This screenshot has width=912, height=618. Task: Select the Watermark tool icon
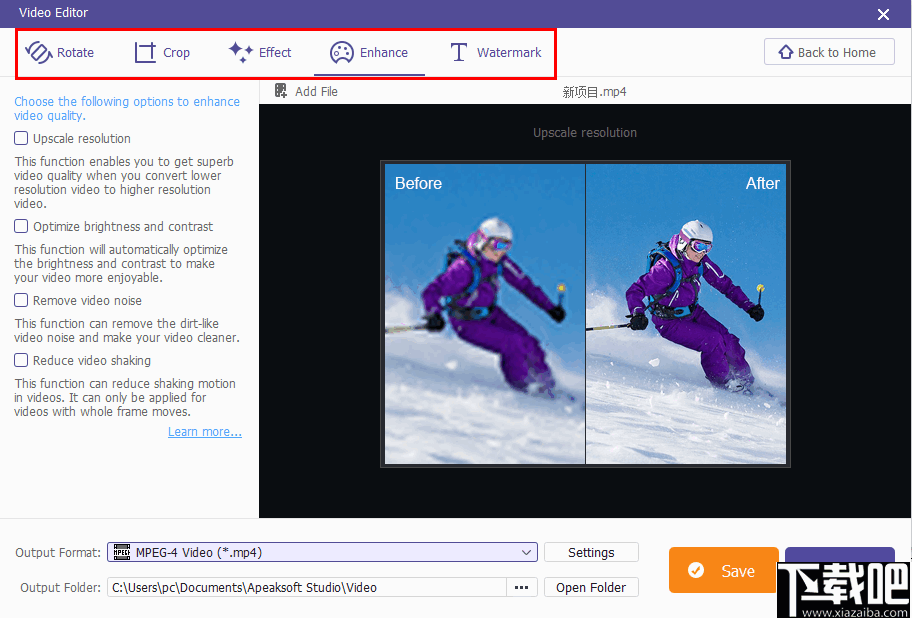pos(457,52)
